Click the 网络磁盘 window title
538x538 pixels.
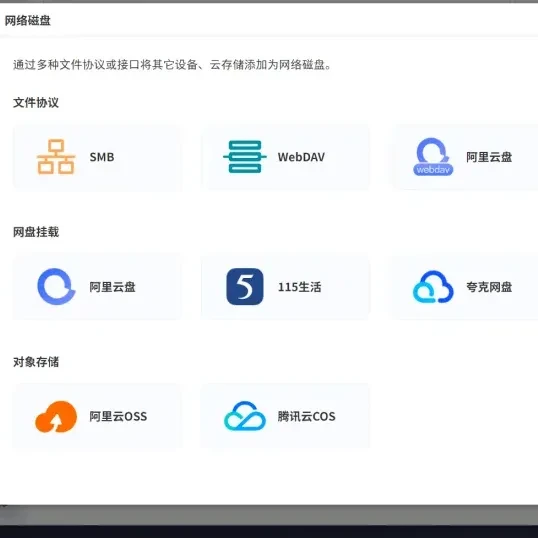[x=27, y=21]
